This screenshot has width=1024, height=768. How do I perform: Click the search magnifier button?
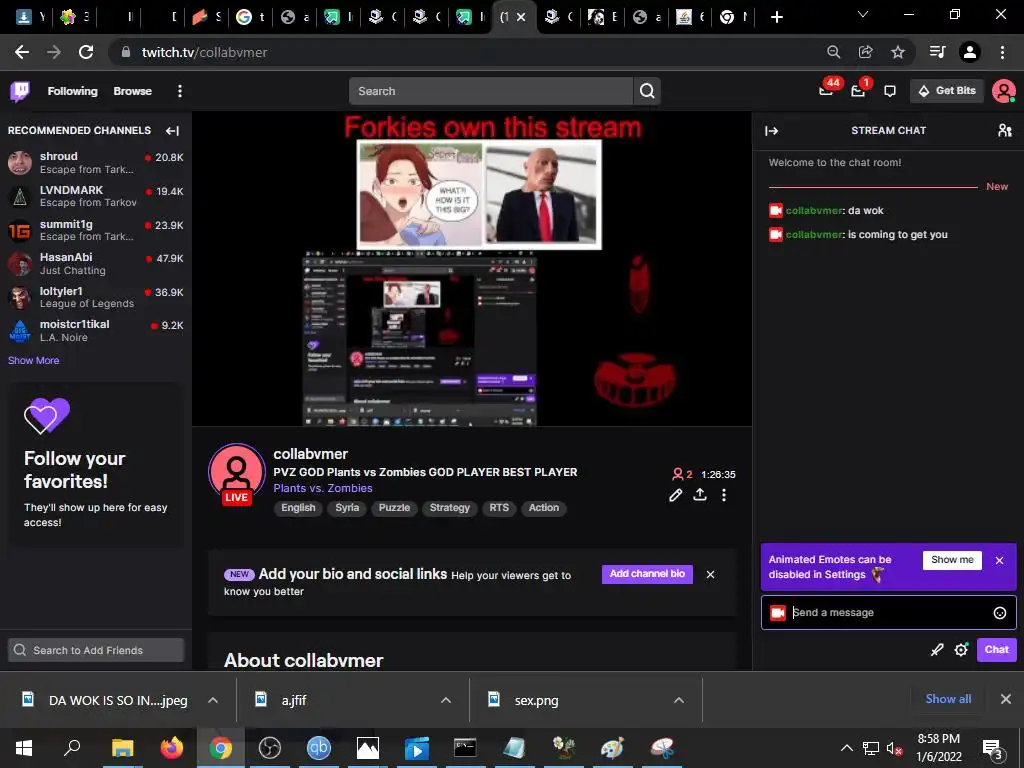click(647, 91)
